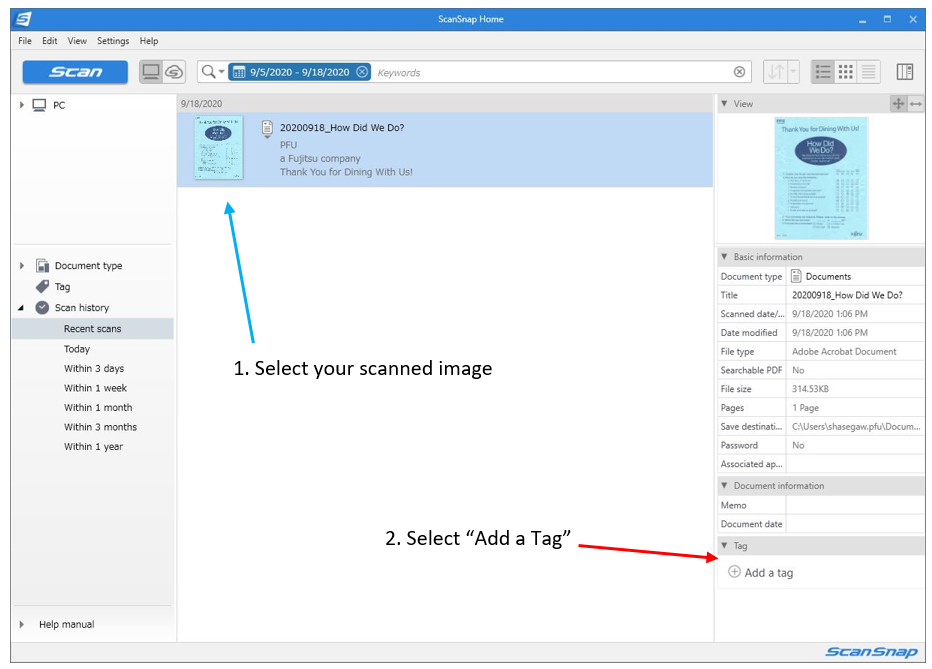Switch to the compact text list view
The width and height of the screenshot is (932, 669).
(868, 72)
